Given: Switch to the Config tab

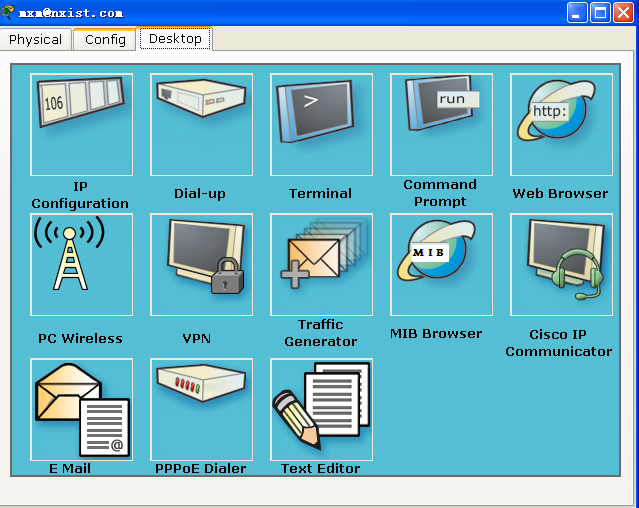Looking at the screenshot, I should 105,40.
